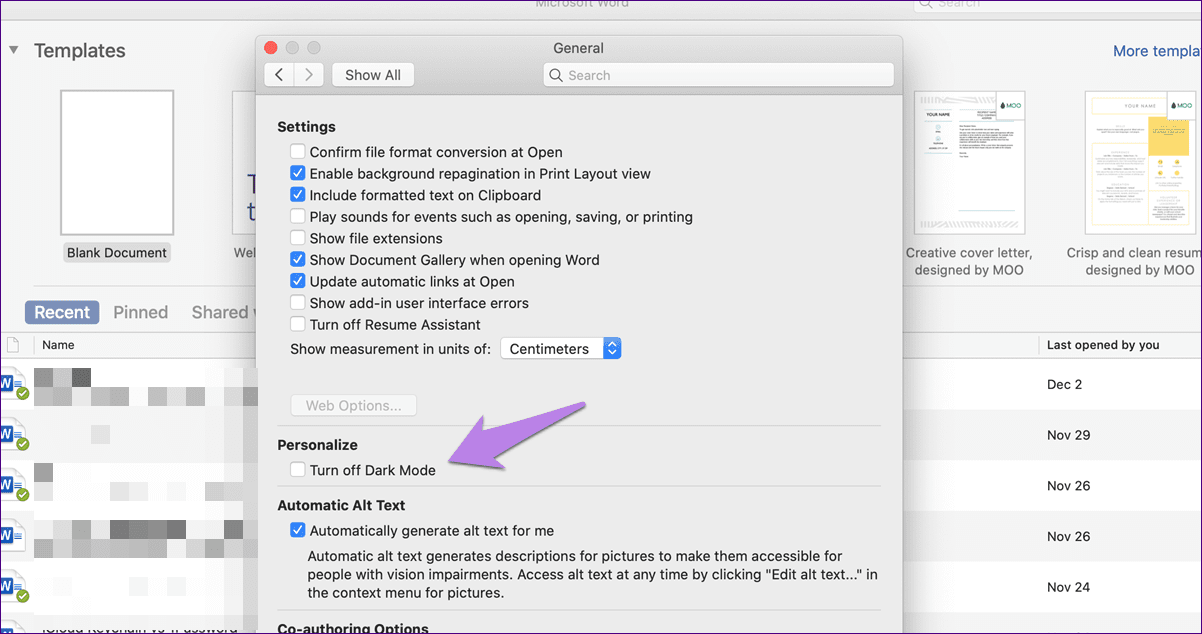Viewport: 1202px width, 634px height.
Task: Enable Play sounds for events checkbox
Action: tap(298, 217)
